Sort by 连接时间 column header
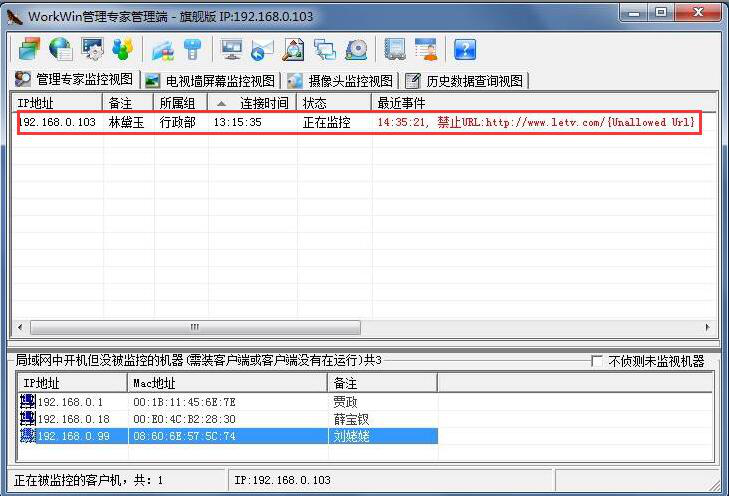The height and width of the screenshot is (496, 729). (x=252, y=103)
